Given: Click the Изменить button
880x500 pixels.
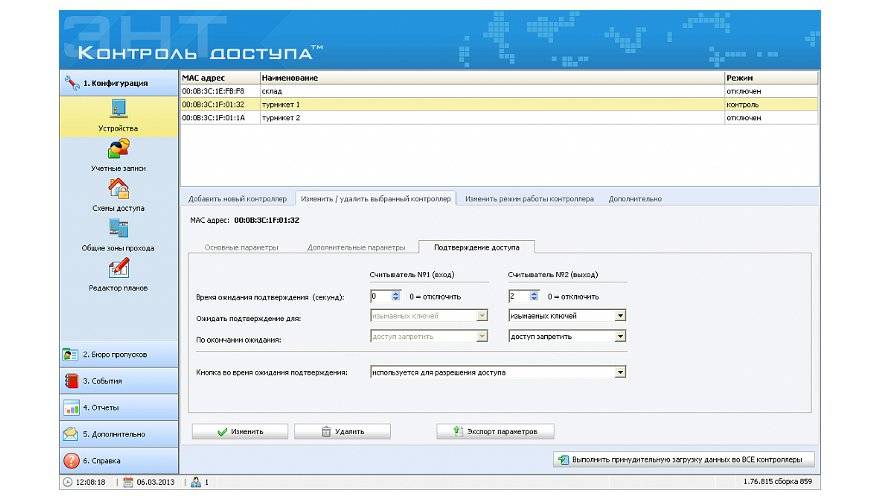Looking at the screenshot, I should 240,432.
